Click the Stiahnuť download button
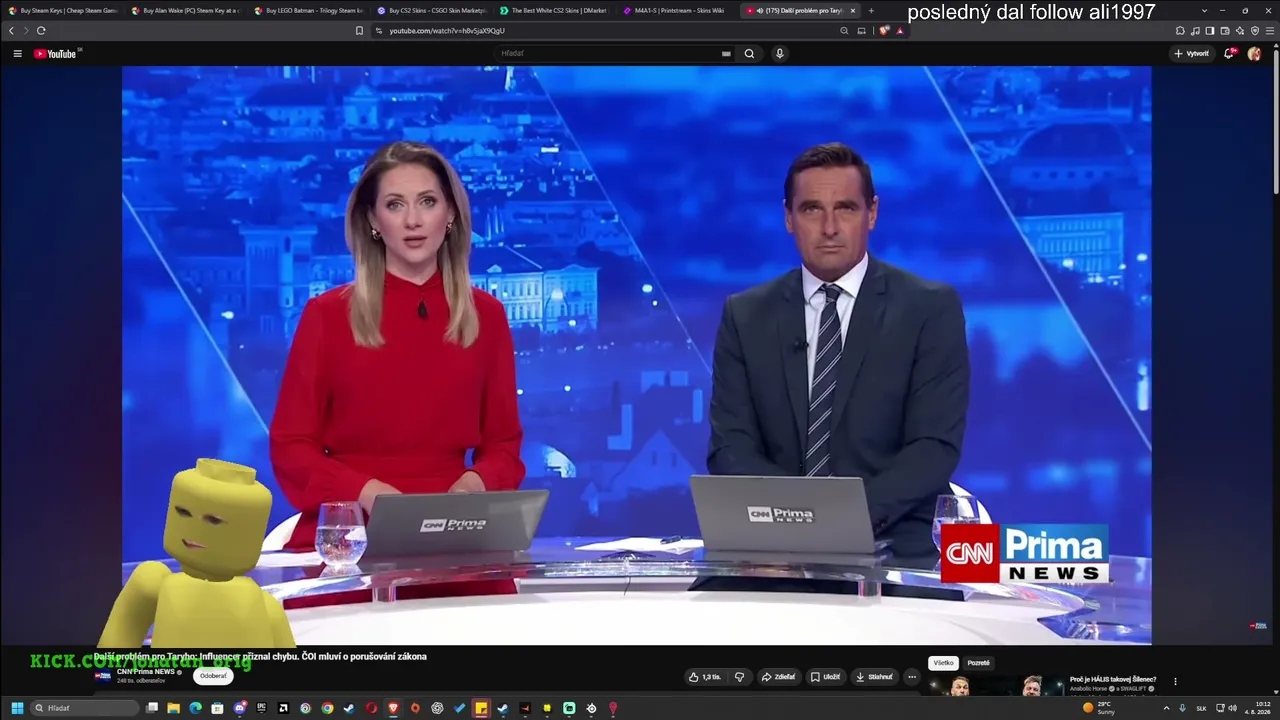This screenshot has height=720, width=1280. click(x=874, y=677)
